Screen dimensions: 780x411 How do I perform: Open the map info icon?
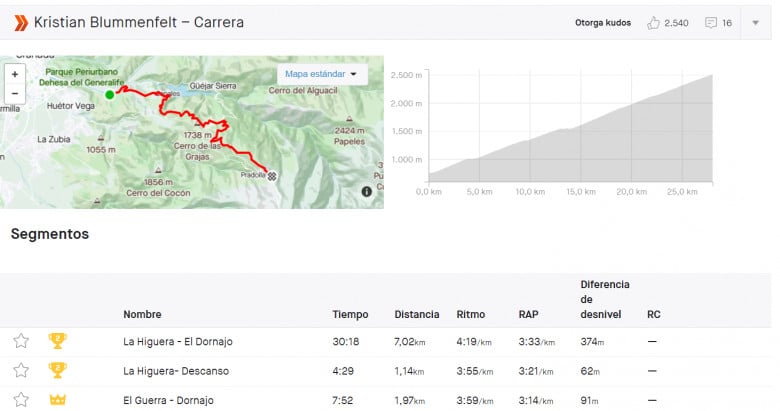coord(367,192)
